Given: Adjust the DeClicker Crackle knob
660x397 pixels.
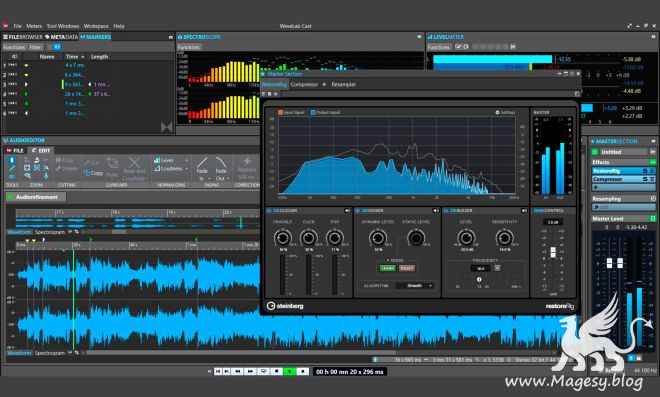Looking at the screenshot, I should pos(282,238).
